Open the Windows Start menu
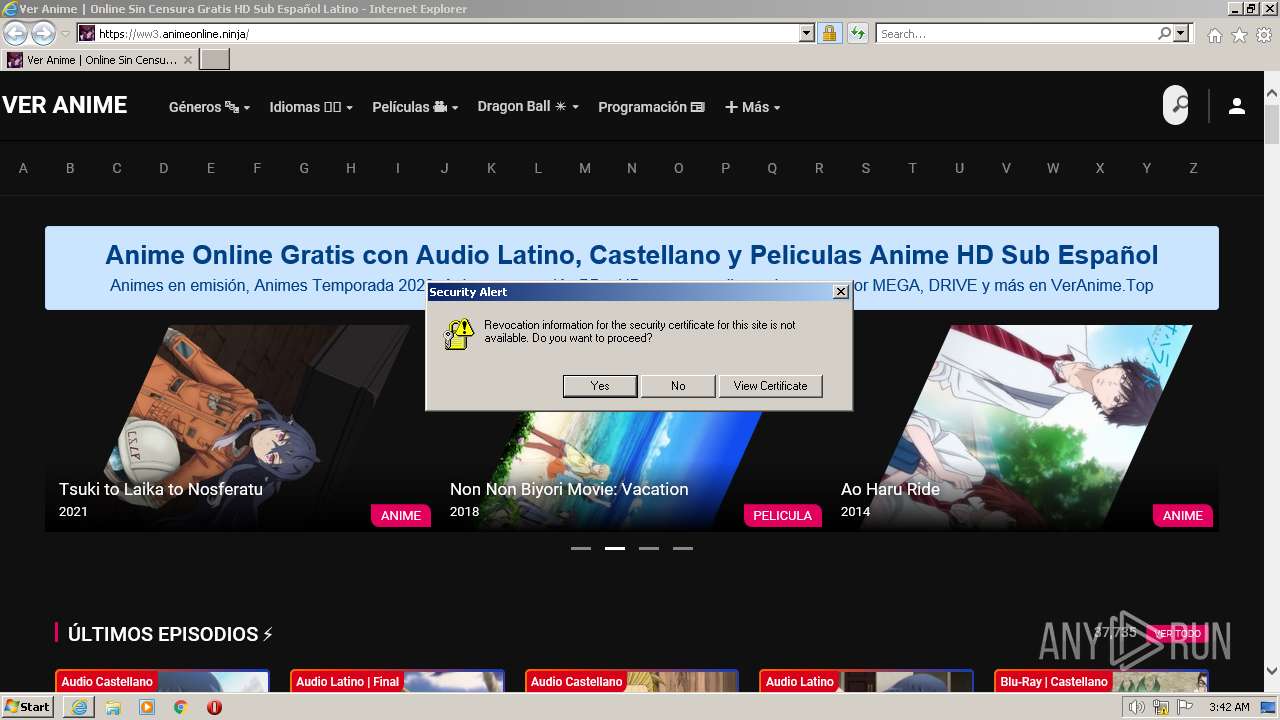Screen dimensions: 1280x720 pyautogui.click(x=28, y=707)
